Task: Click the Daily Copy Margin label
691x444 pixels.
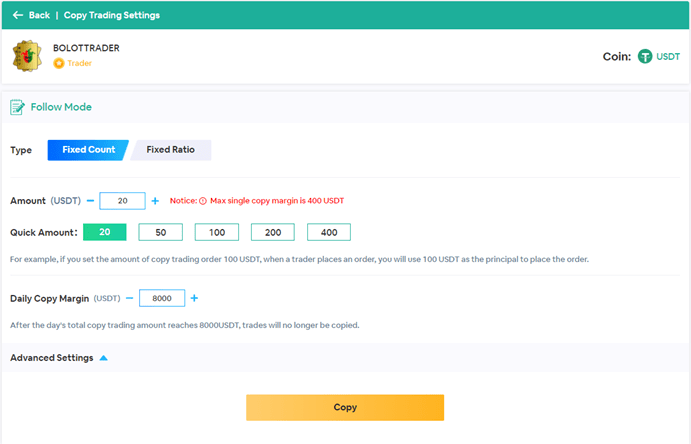Action: [49, 299]
